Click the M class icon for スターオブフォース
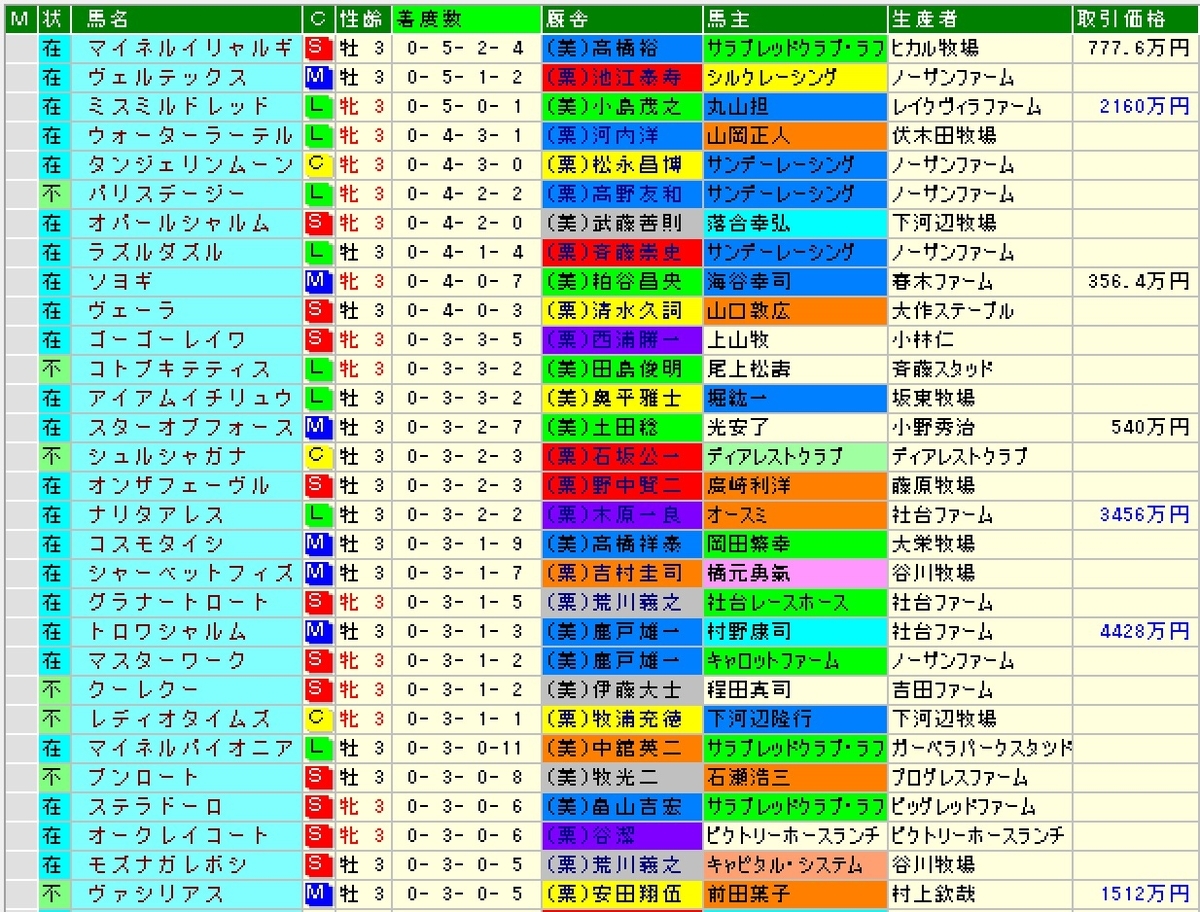The image size is (1200, 912). tap(318, 426)
